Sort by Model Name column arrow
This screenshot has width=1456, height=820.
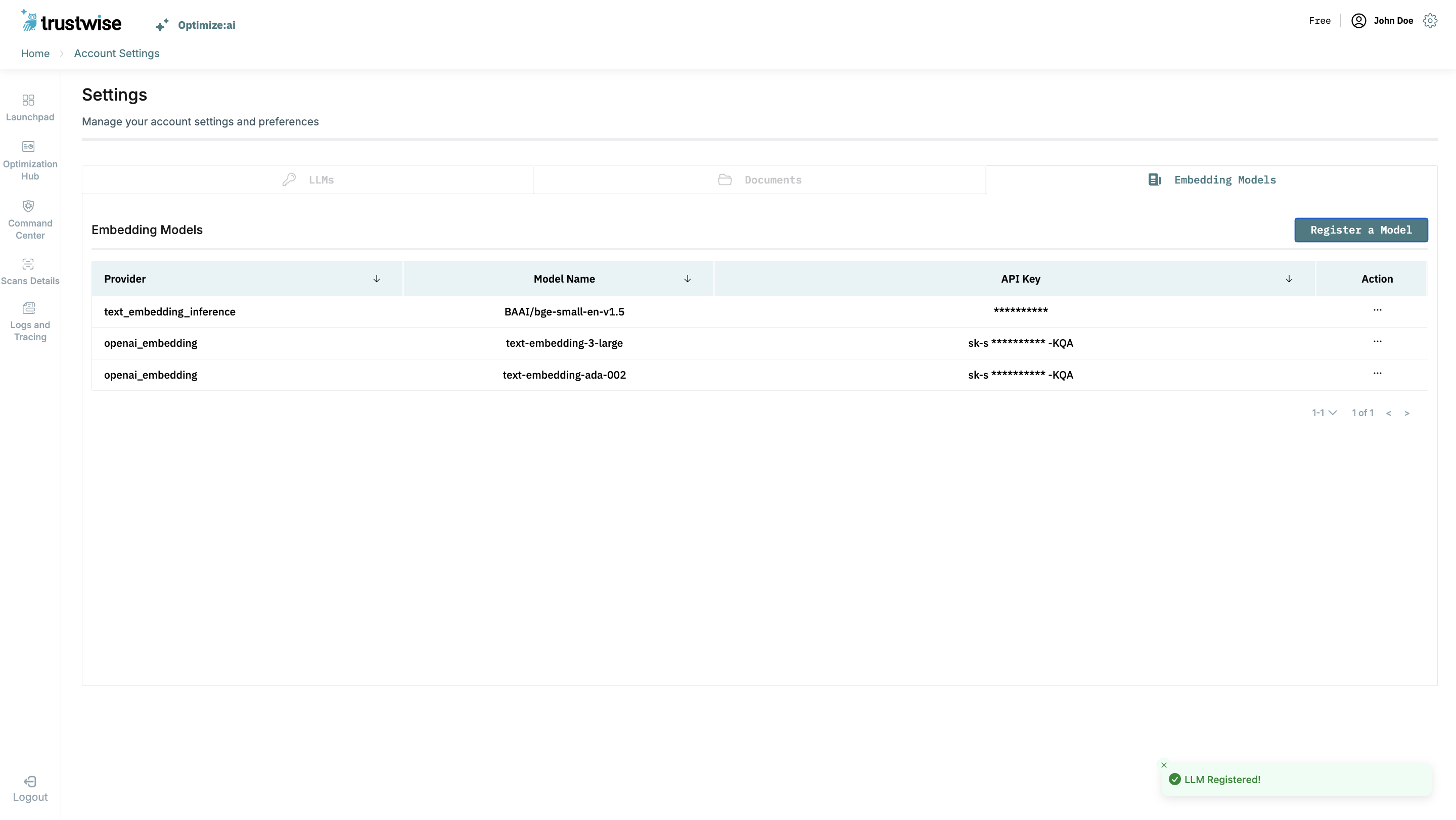pos(688,279)
